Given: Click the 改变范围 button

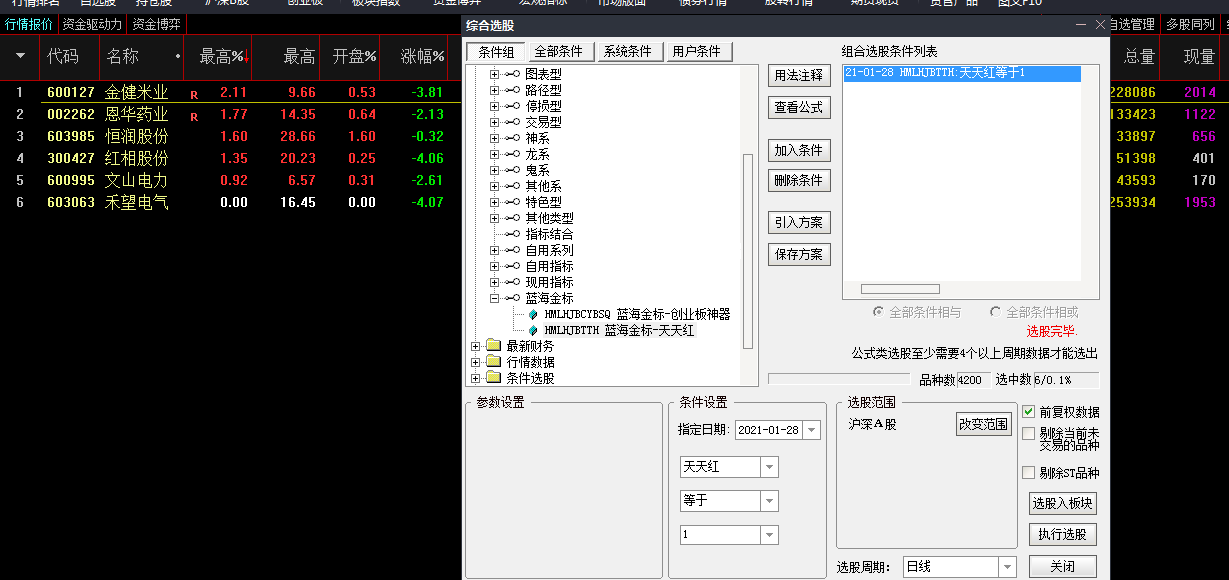Looking at the screenshot, I should [985, 423].
